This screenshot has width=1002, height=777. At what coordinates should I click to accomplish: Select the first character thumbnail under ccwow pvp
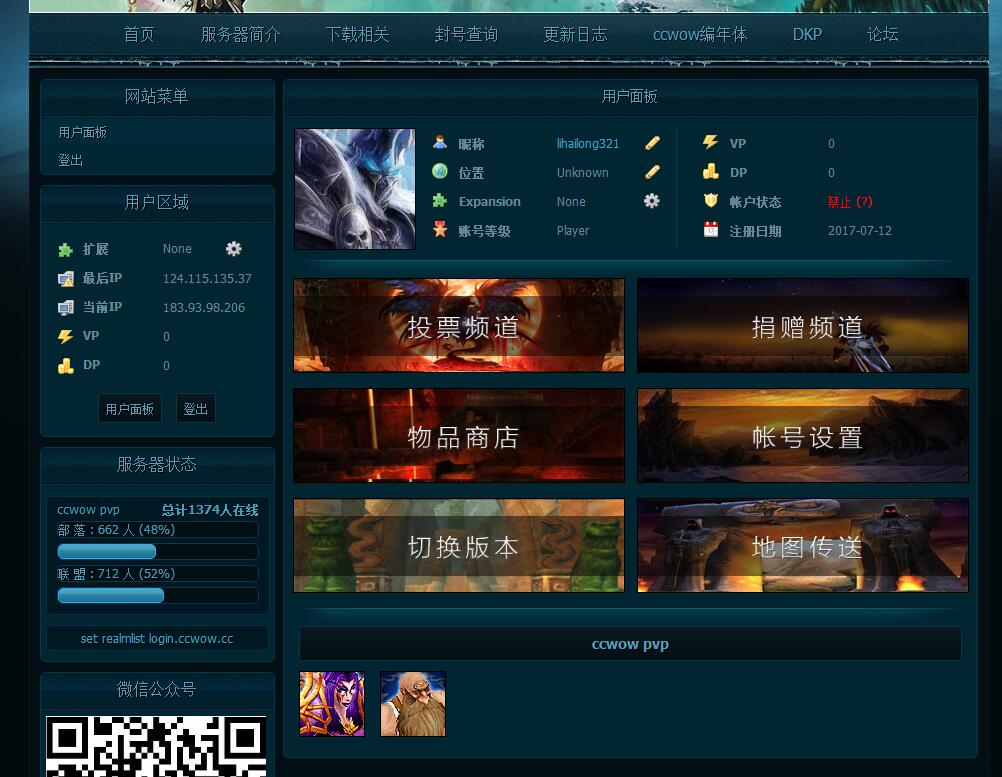click(331, 703)
